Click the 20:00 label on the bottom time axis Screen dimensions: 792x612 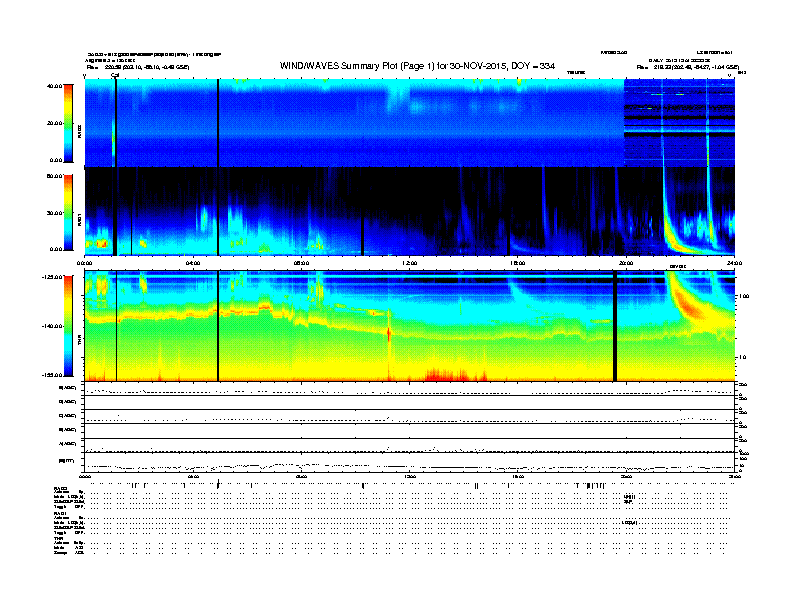pyautogui.click(x=626, y=476)
